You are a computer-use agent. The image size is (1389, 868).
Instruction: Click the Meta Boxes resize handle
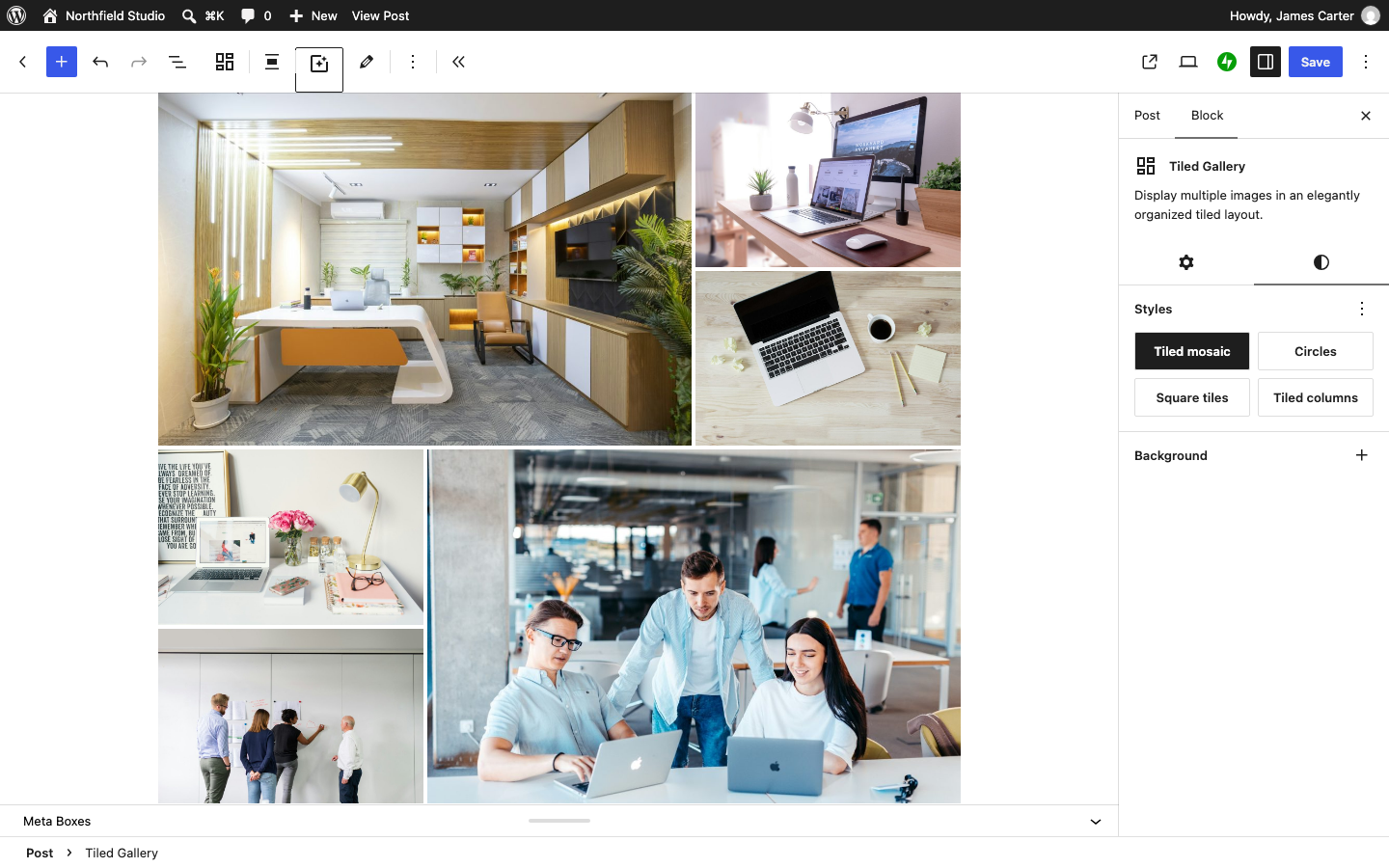click(x=559, y=821)
